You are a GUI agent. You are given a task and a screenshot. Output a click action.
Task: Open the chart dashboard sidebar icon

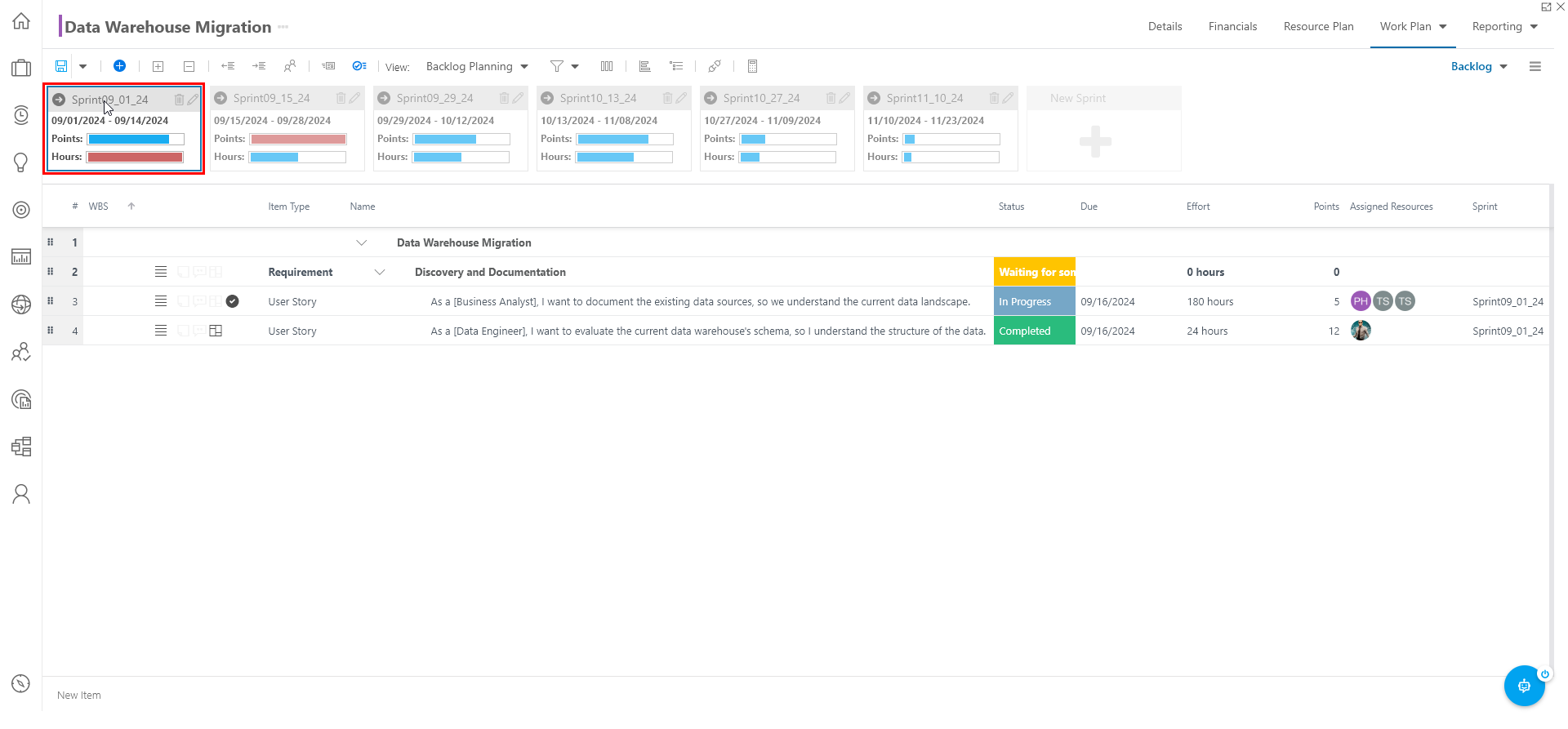[21, 257]
